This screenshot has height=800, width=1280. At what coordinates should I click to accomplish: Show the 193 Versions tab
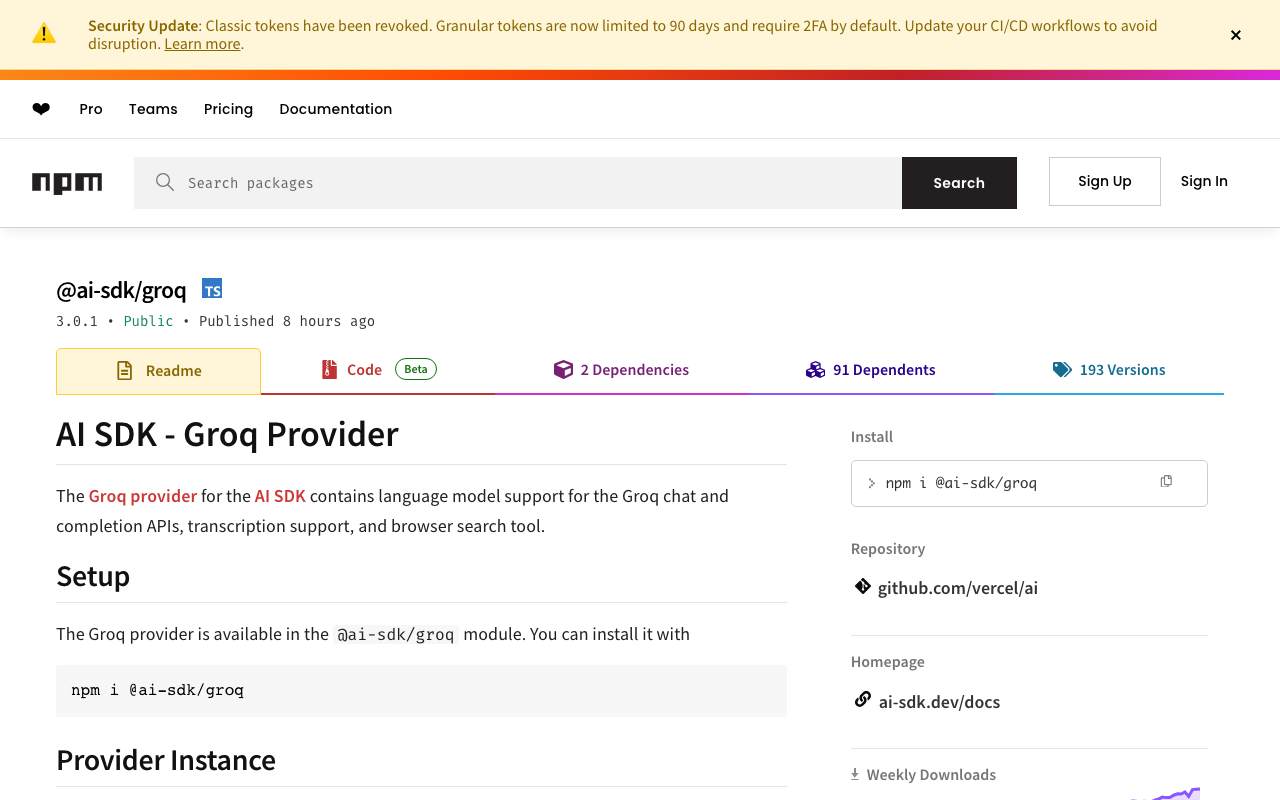tap(1109, 370)
